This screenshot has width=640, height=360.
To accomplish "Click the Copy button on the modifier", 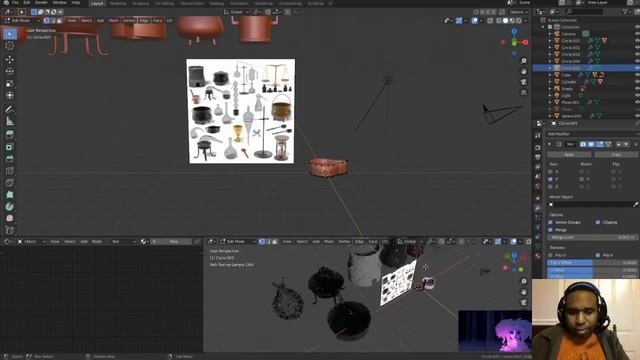I will (x=616, y=155).
